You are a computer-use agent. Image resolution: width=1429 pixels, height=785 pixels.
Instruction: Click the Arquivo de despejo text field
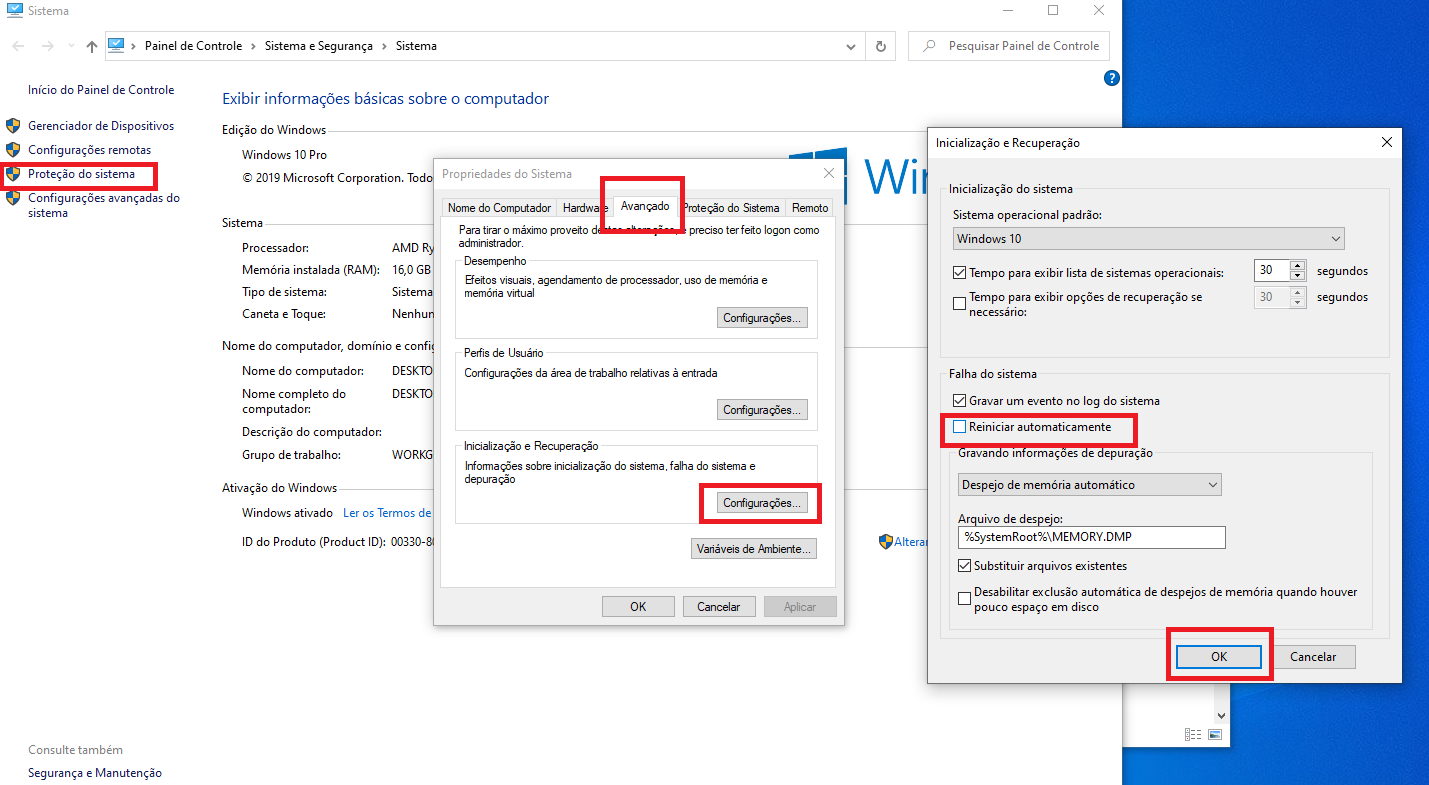coord(1091,537)
